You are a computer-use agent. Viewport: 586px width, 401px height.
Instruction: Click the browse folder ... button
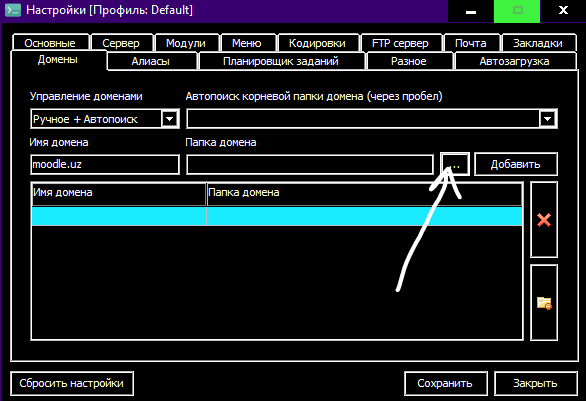pyautogui.click(x=455, y=164)
